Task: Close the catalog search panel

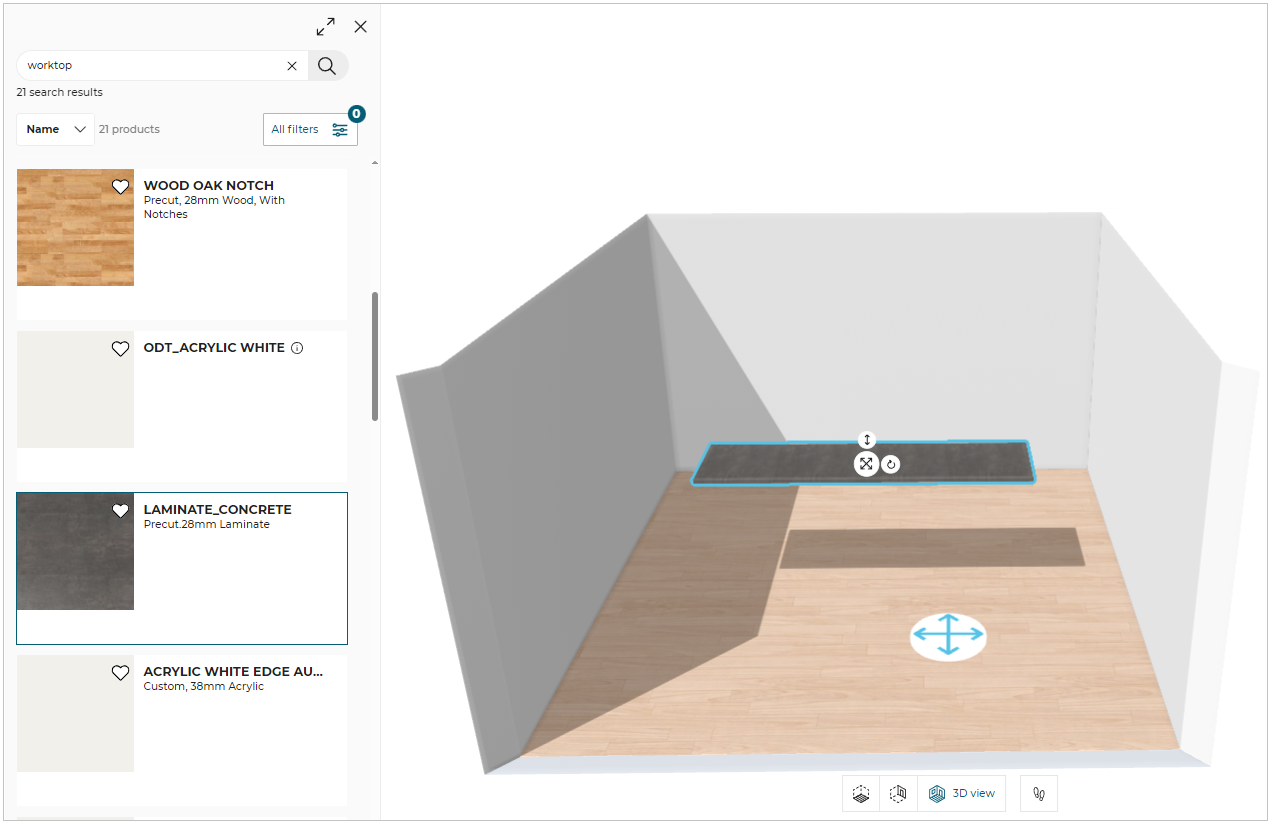Action: [x=361, y=27]
